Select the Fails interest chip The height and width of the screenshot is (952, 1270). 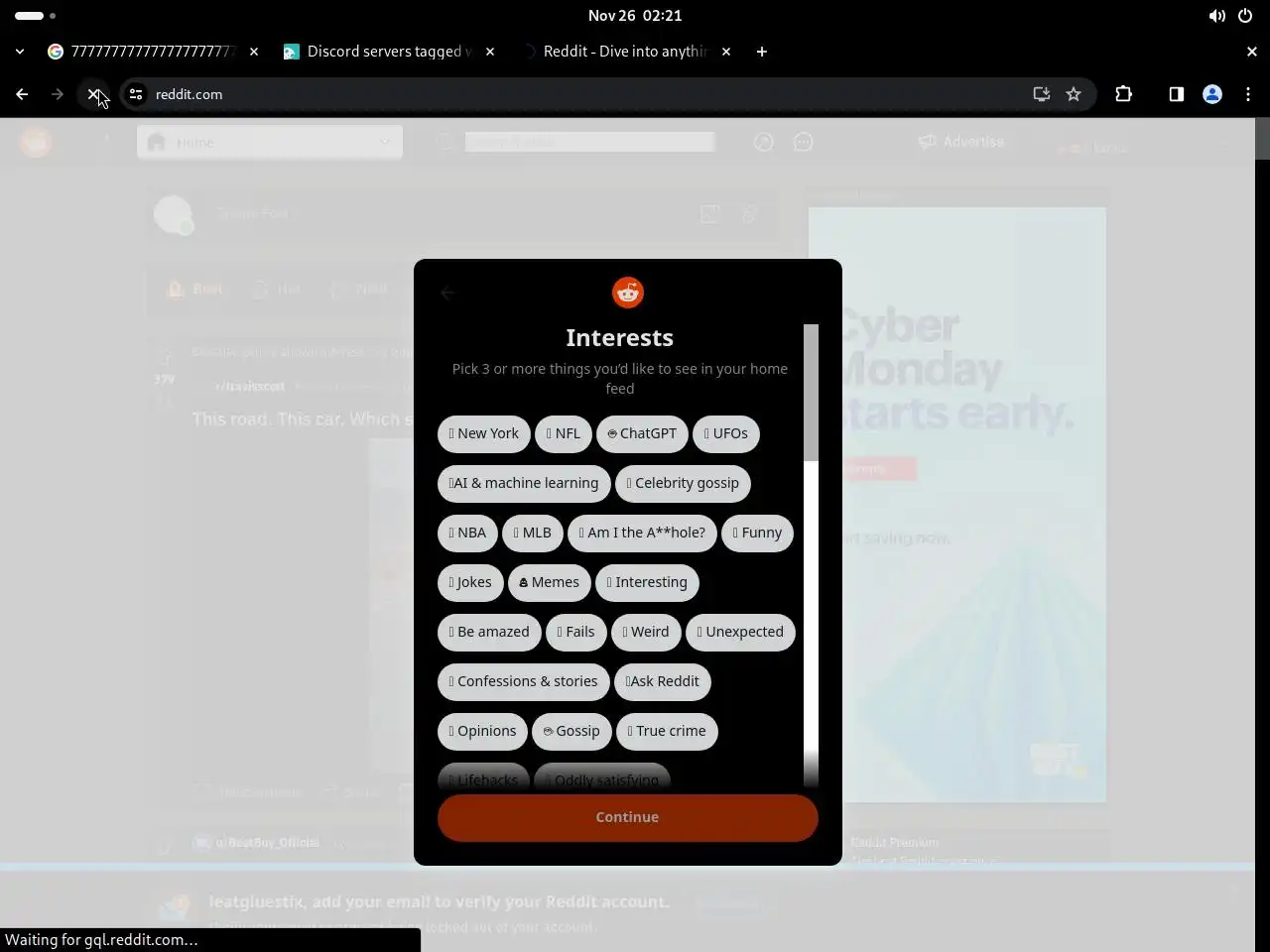click(x=576, y=632)
